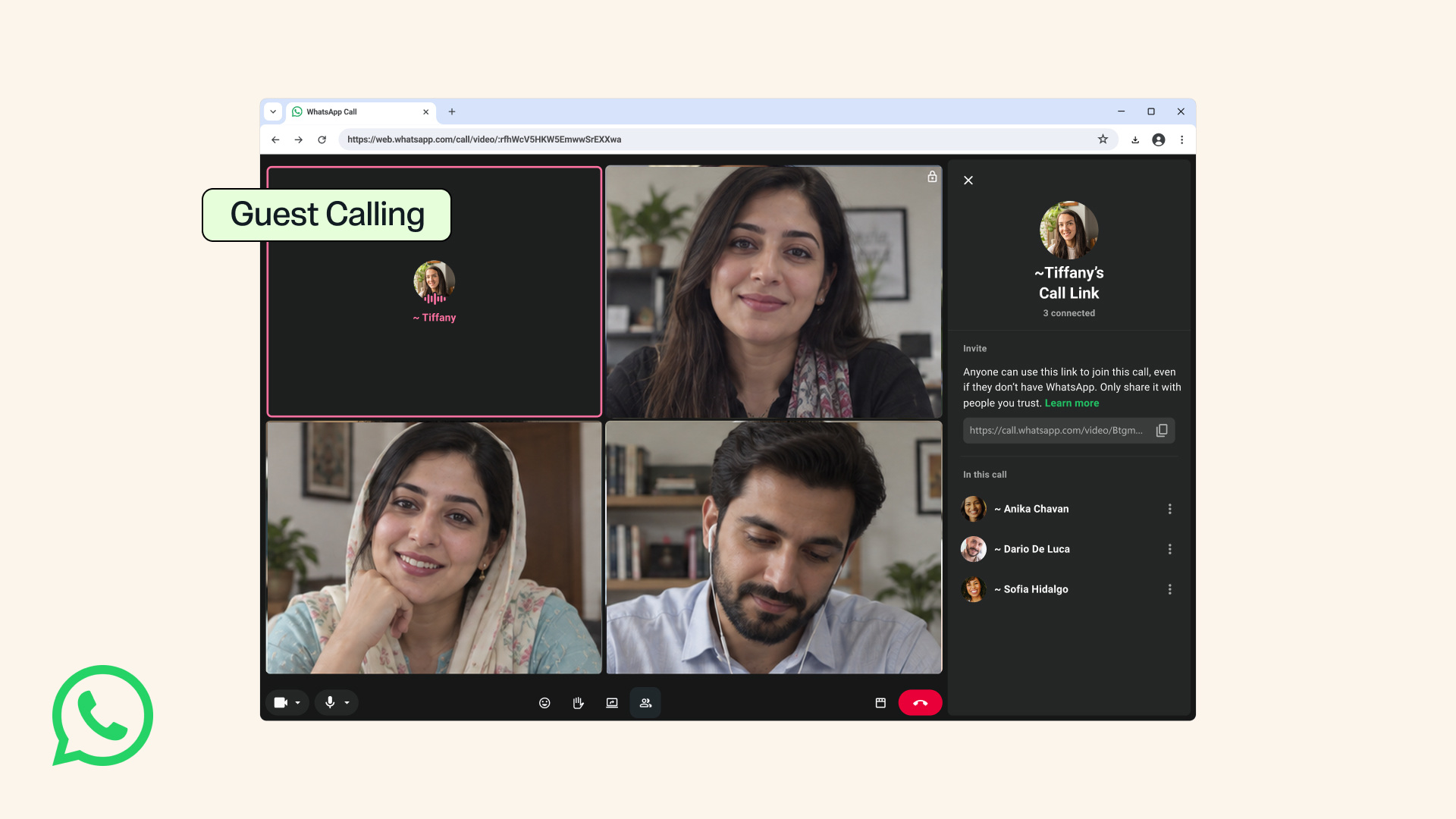
Task: Mute the microphone
Action: tap(330, 703)
